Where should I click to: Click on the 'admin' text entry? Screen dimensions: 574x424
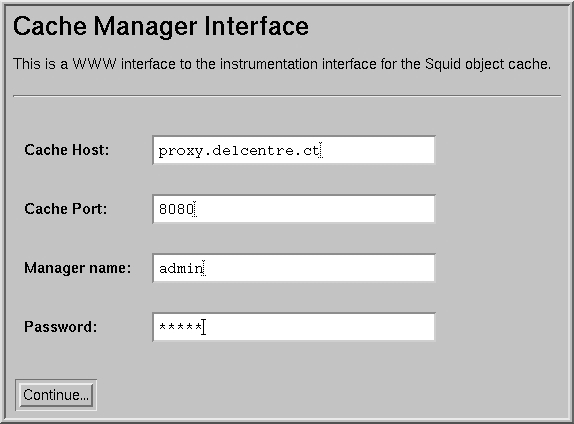[181, 268]
